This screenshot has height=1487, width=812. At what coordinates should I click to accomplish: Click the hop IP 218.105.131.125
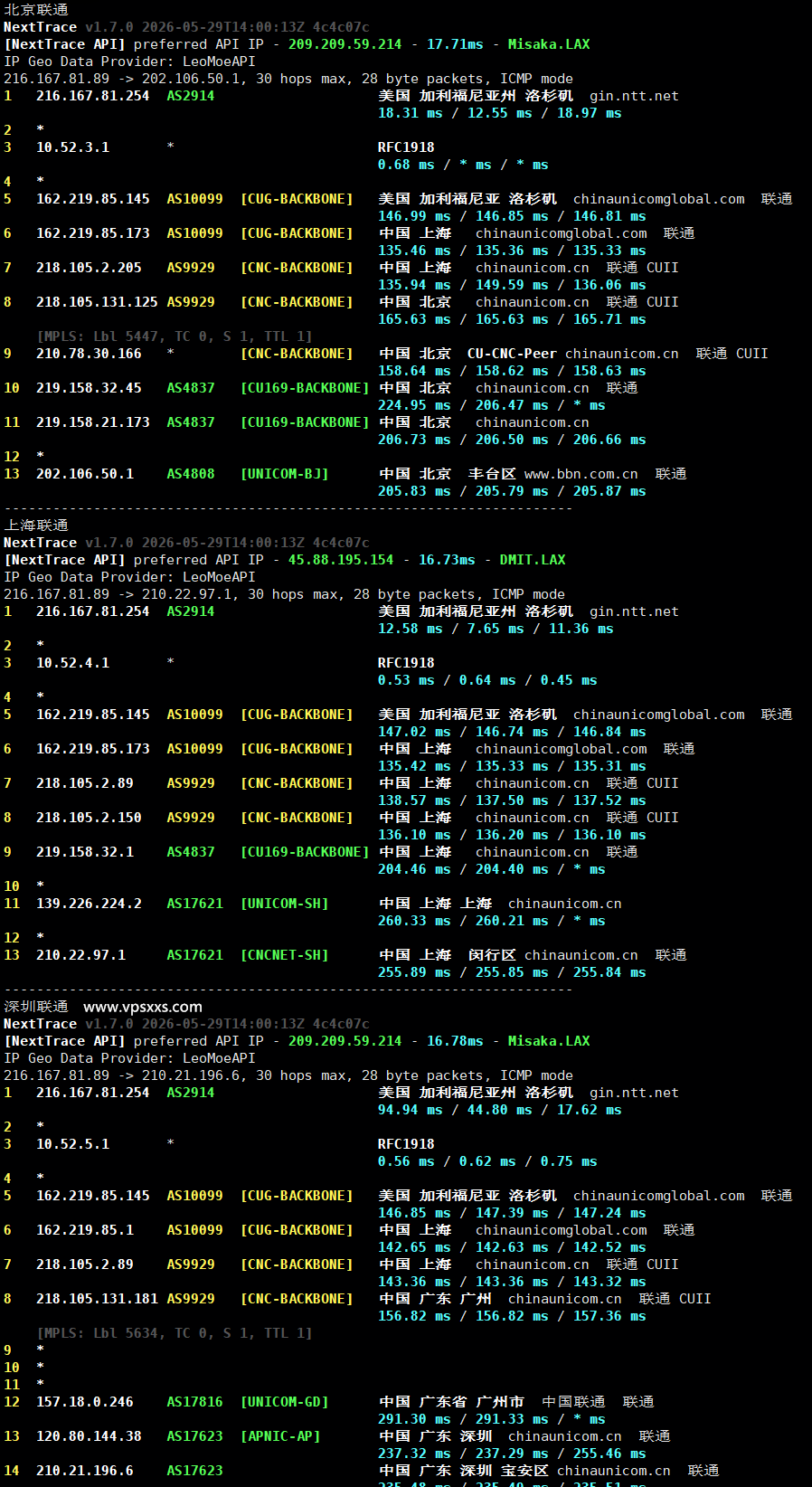(97, 302)
